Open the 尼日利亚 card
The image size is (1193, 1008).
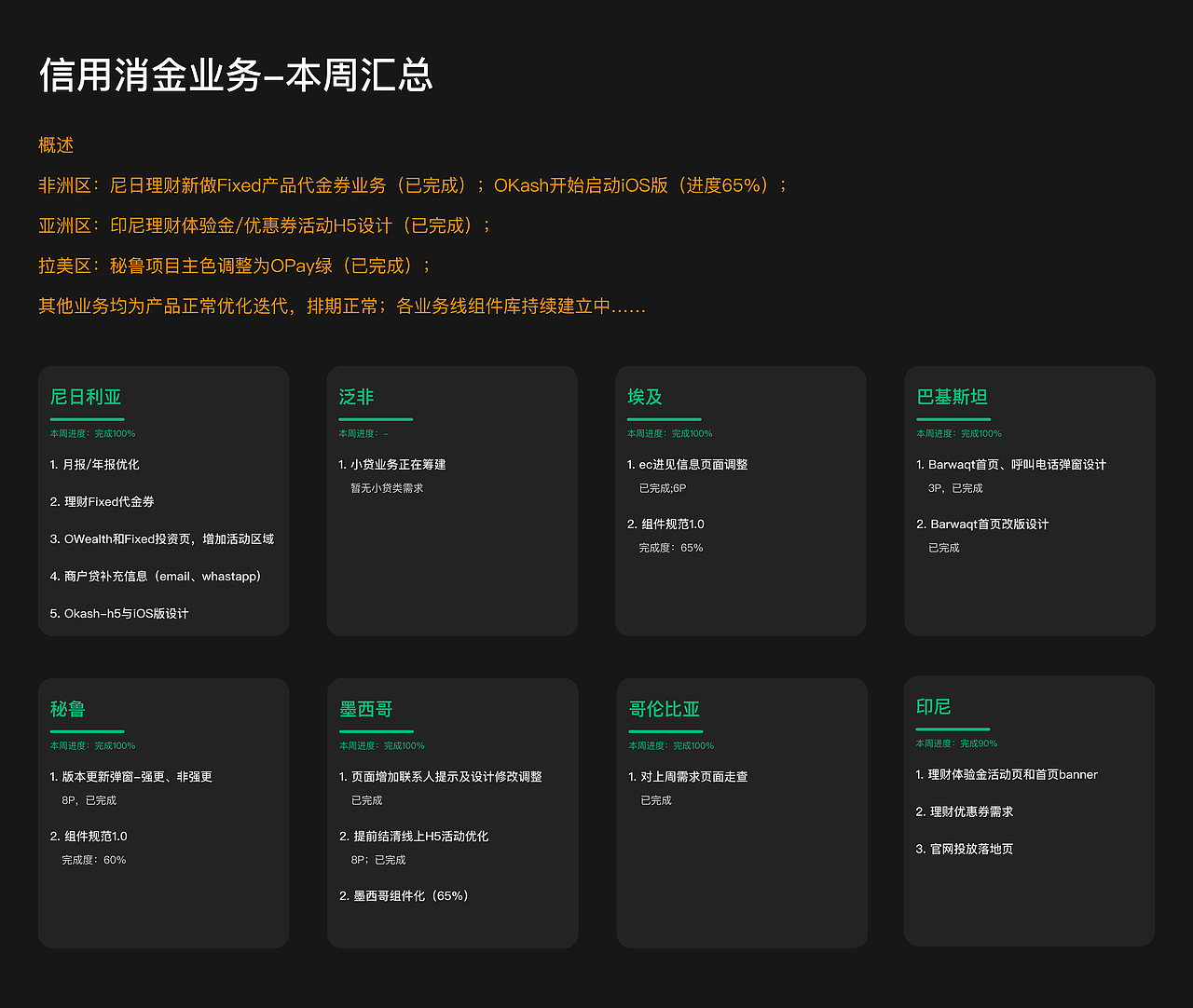(87, 398)
